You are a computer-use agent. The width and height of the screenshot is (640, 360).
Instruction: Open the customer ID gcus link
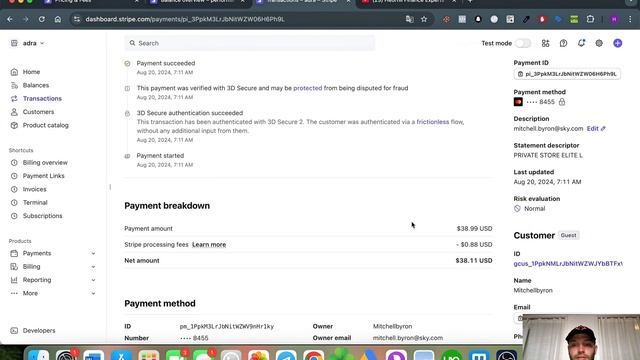coord(568,264)
